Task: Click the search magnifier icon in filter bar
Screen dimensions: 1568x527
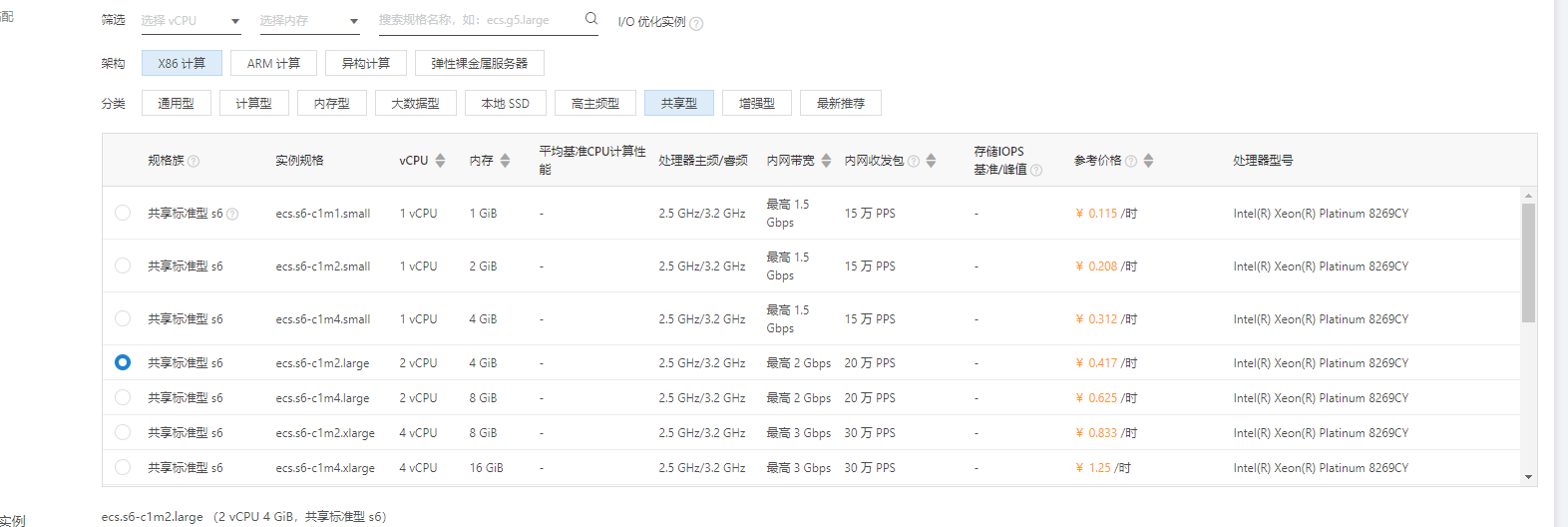Action: (x=590, y=19)
